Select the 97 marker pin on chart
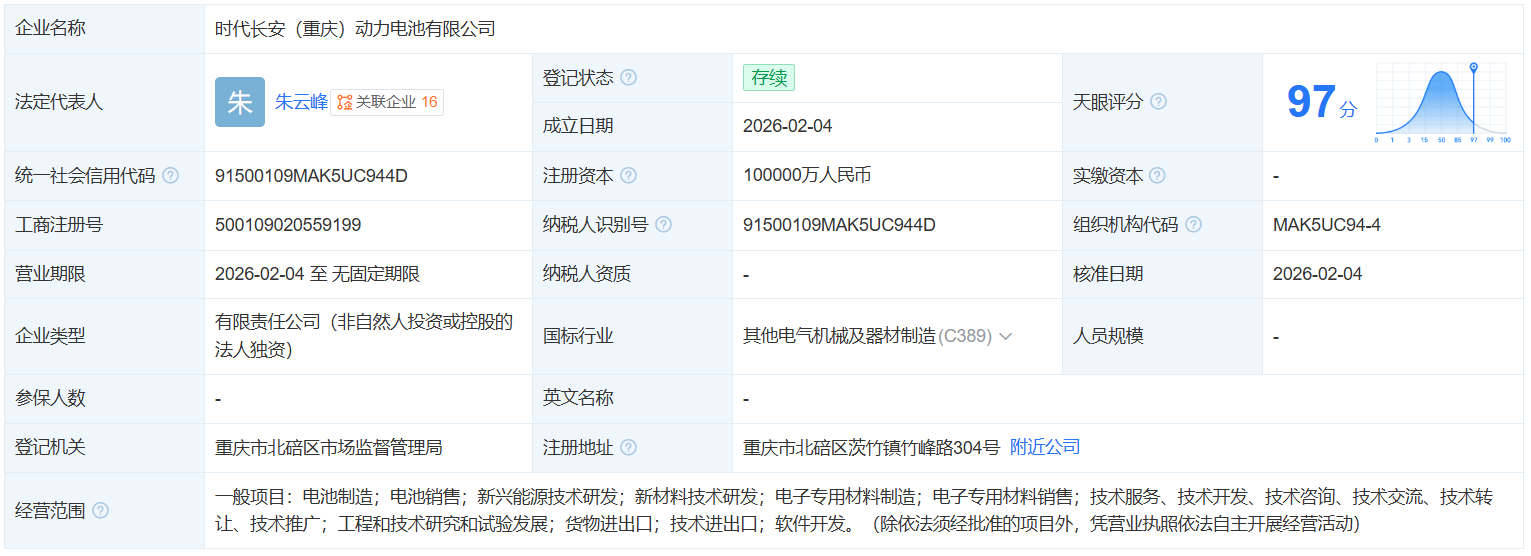 [1473, 69]
